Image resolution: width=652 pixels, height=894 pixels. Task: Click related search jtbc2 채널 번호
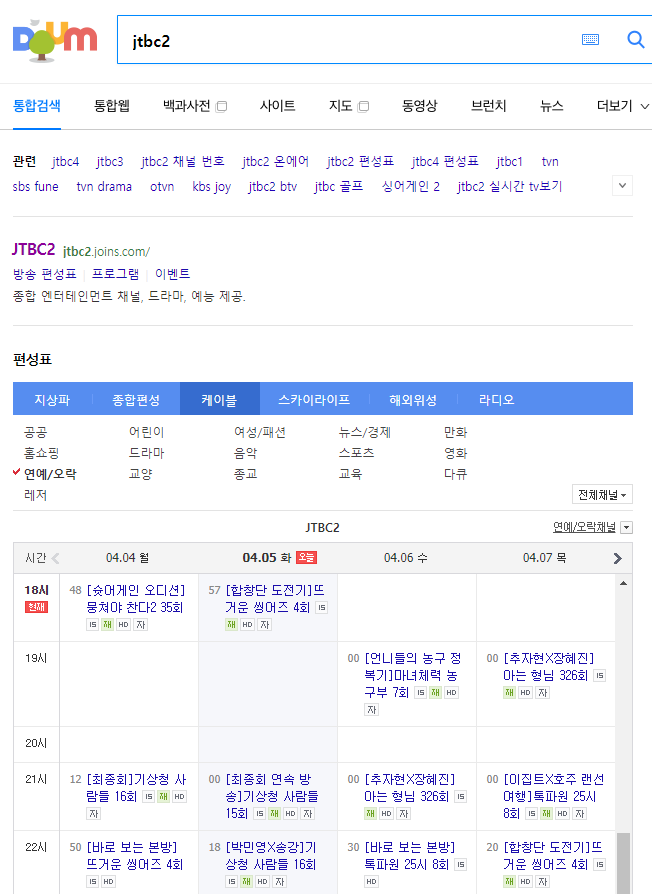183,161
